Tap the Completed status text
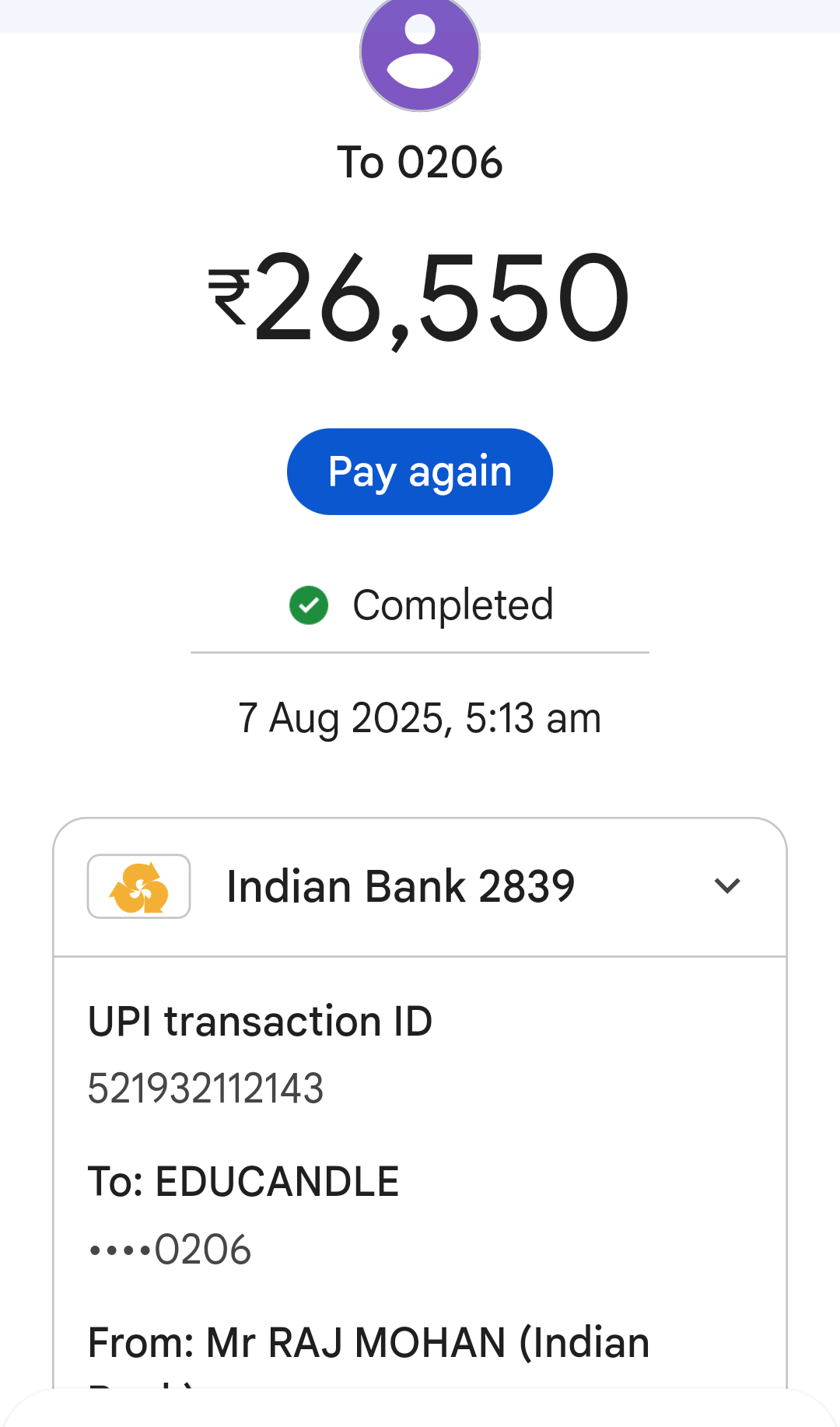Screen dimensions: 840x1427 coord(453,605)
